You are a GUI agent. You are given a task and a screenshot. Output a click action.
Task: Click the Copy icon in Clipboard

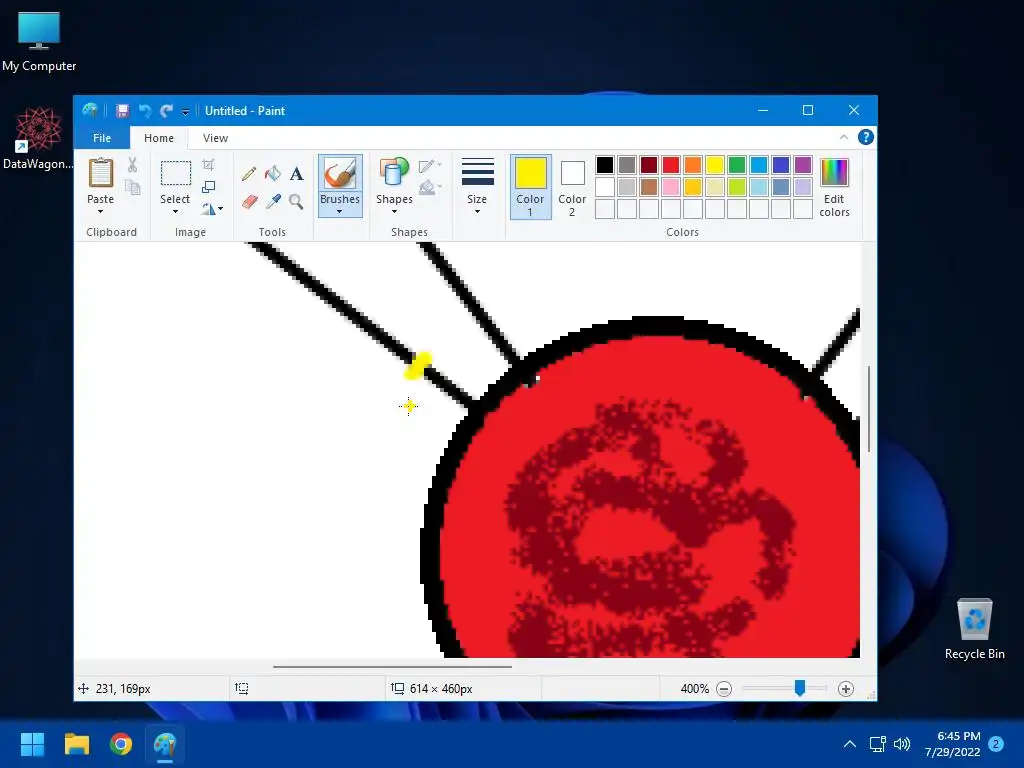[x=133, y=187]
